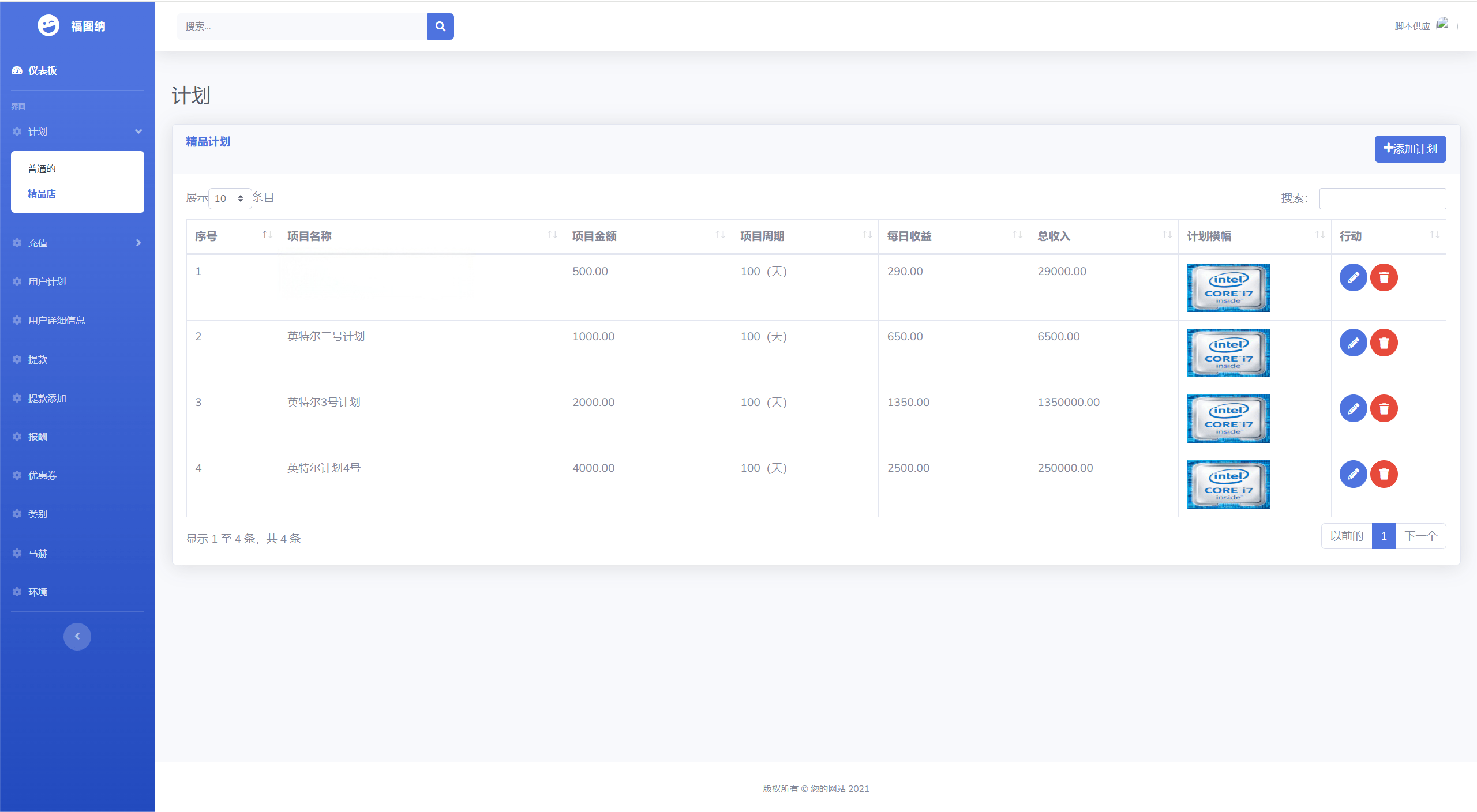Click the search magnifier button
Screen dimensions: 1477x812
pos(440,27)
